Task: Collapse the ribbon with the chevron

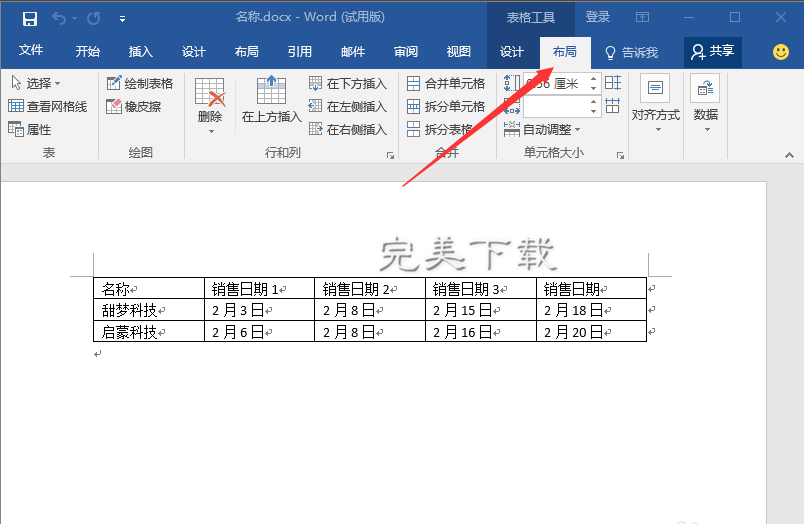Action: coord(789,155)
